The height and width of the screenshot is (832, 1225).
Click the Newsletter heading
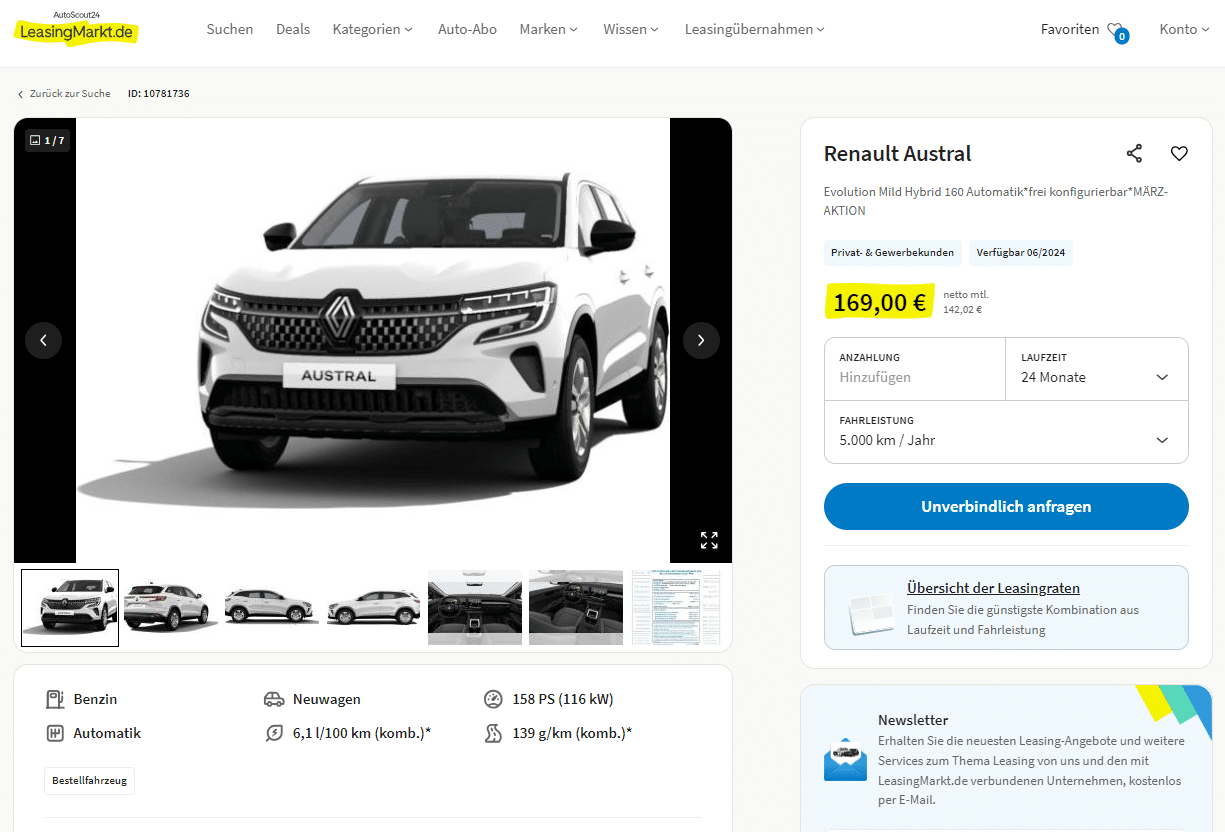click(x=913, y=720)
